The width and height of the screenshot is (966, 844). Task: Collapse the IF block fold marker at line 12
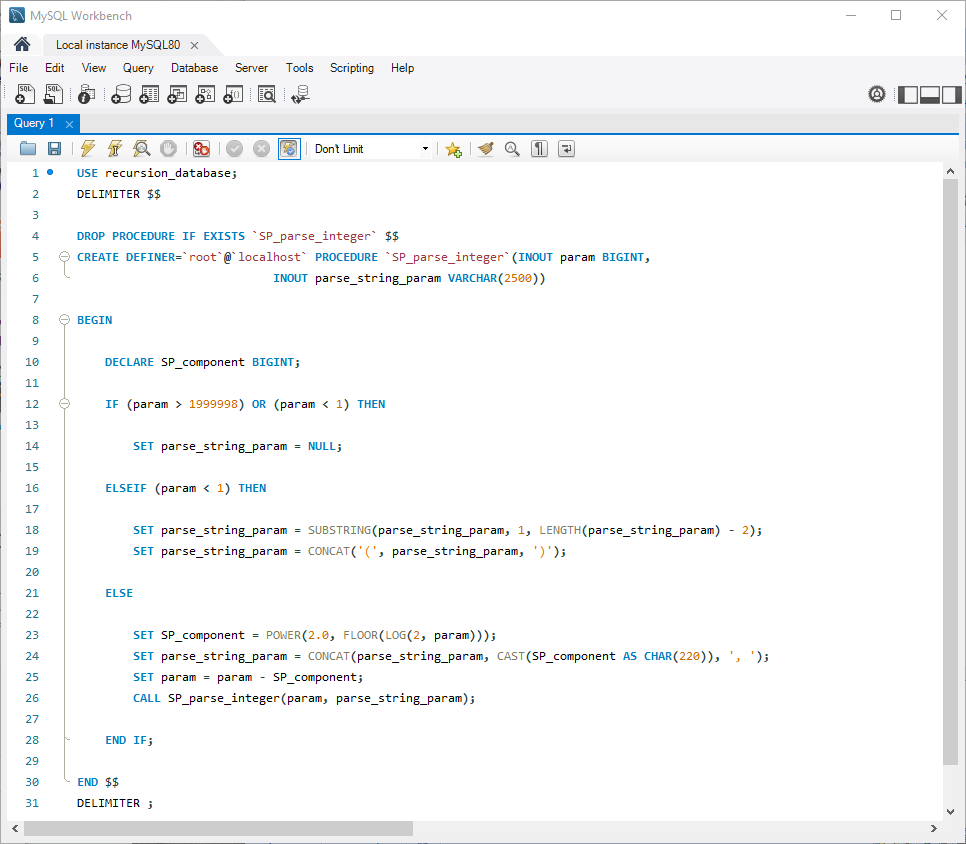pyautogui.click(x=64, y=404)
